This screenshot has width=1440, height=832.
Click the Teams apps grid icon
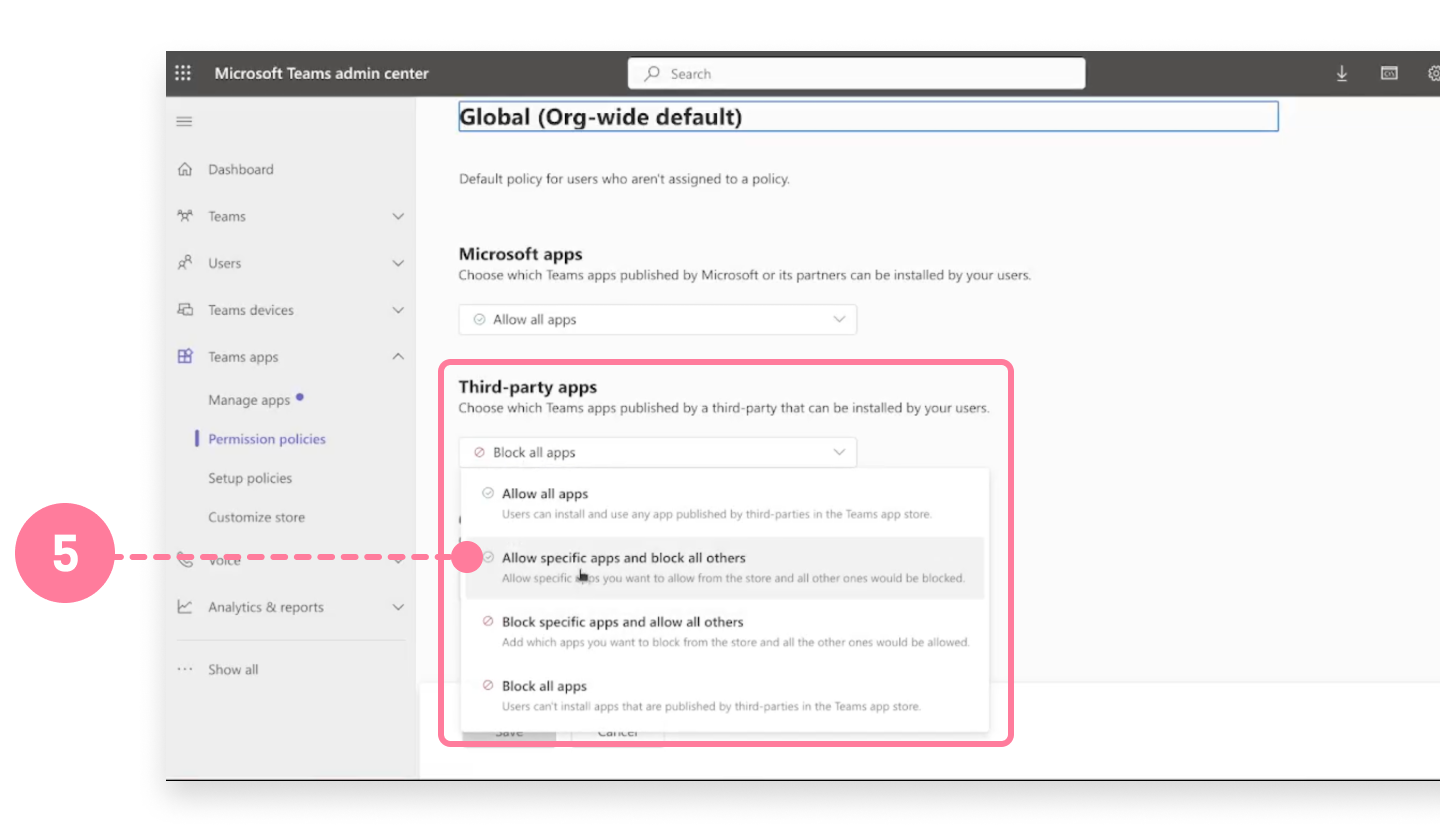[x=184, y=357]
